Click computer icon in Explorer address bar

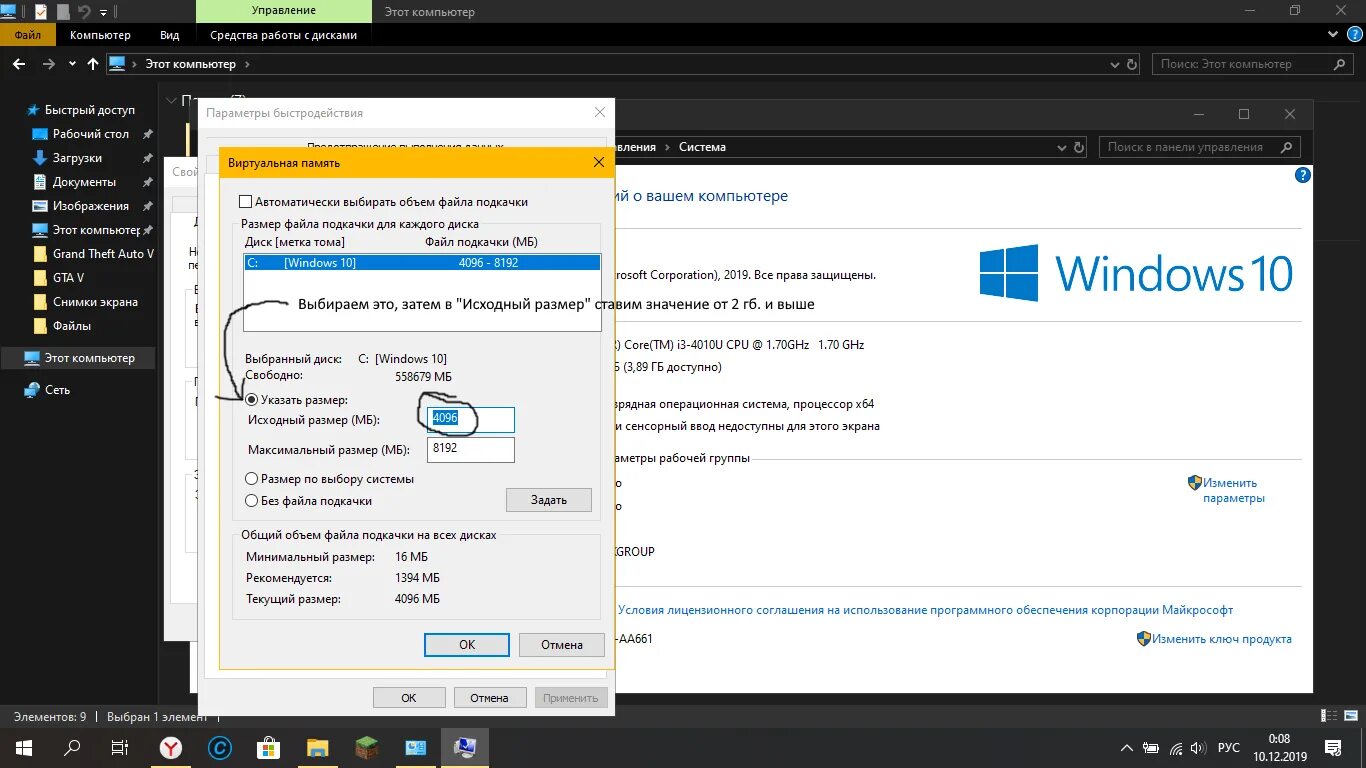click(x=117, y=64)
